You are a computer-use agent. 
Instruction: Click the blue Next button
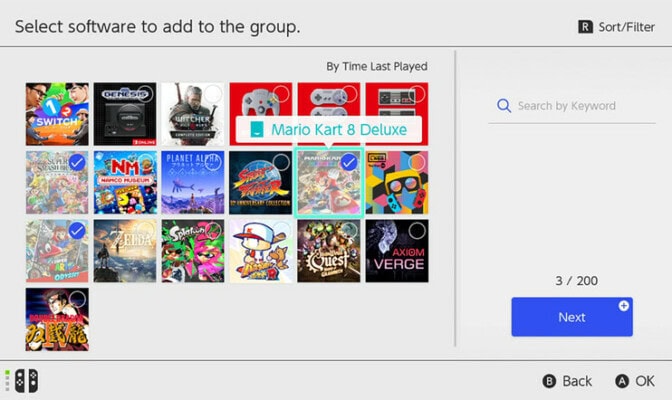[x=572, y=317]
